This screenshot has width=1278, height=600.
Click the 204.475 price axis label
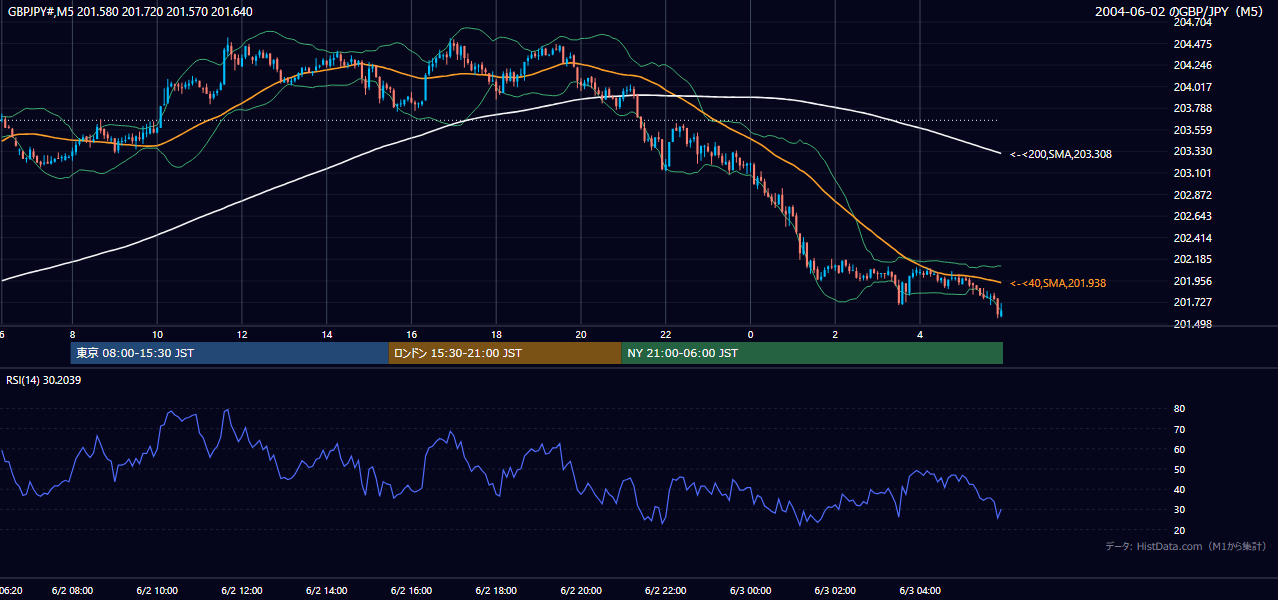pyautogui.click(x=1192, y=44)
